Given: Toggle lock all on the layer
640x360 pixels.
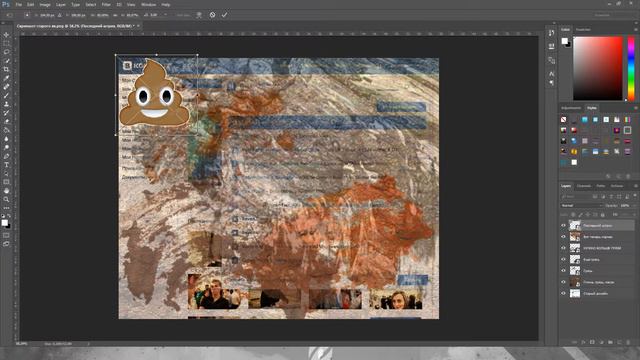Looking at the screenshot, I should pos(603,214).
